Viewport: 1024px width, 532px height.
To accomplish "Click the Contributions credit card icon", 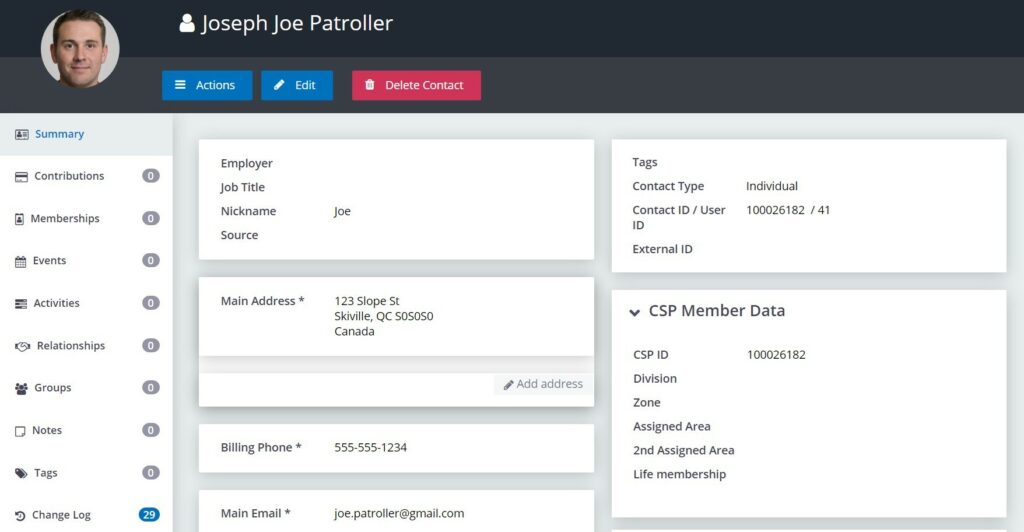I will 21,177.
